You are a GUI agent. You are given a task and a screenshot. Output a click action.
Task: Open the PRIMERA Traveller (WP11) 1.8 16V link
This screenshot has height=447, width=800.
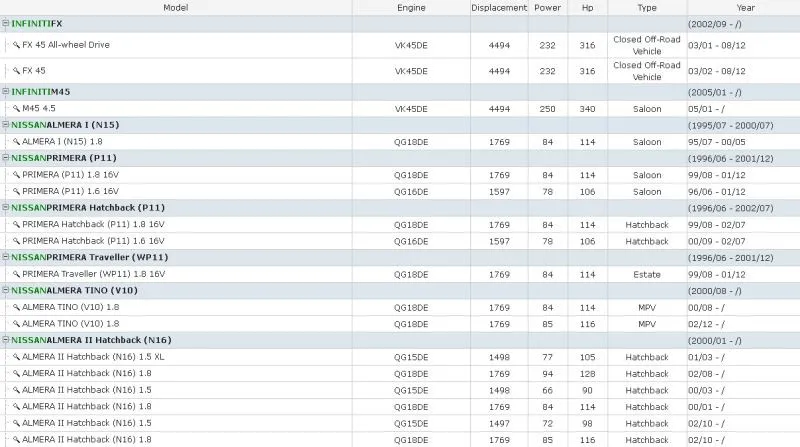pos(94,274)
